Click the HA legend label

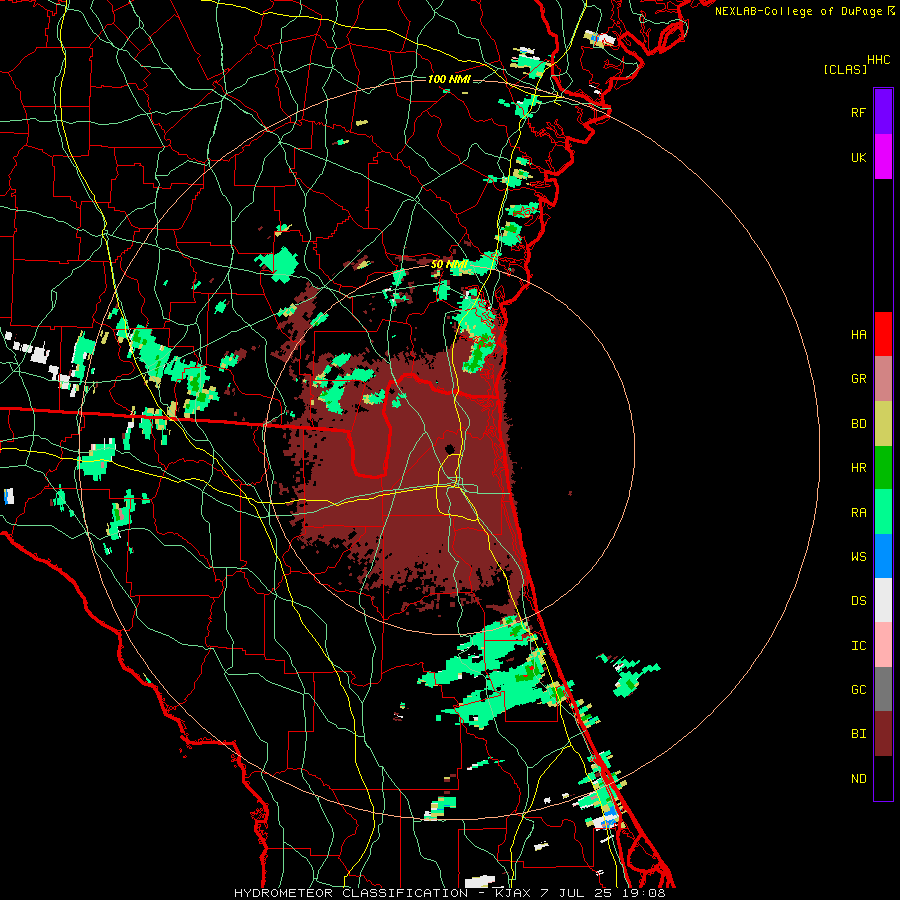tap(858, 335)
